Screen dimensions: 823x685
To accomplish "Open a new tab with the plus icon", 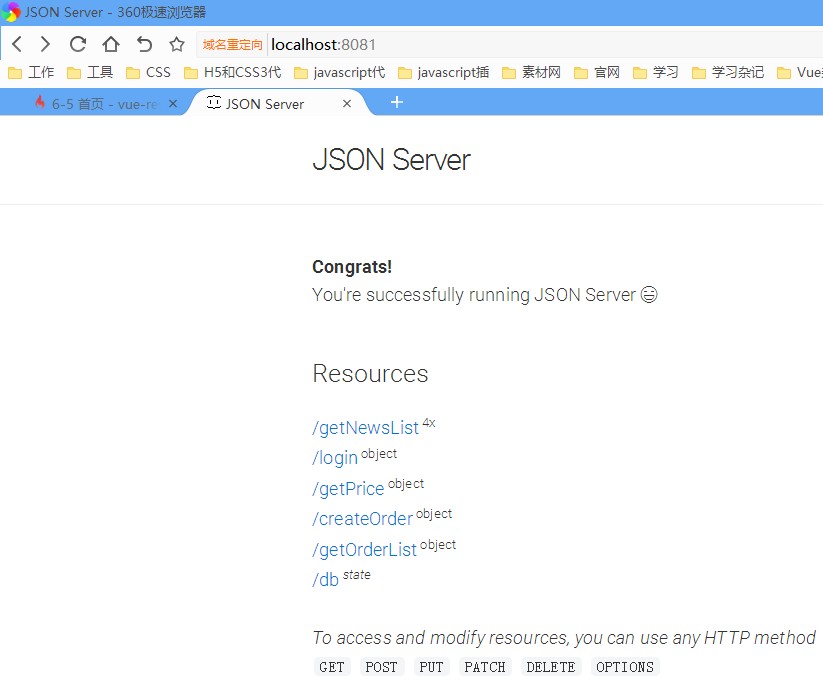I will [x=396, y=102].
